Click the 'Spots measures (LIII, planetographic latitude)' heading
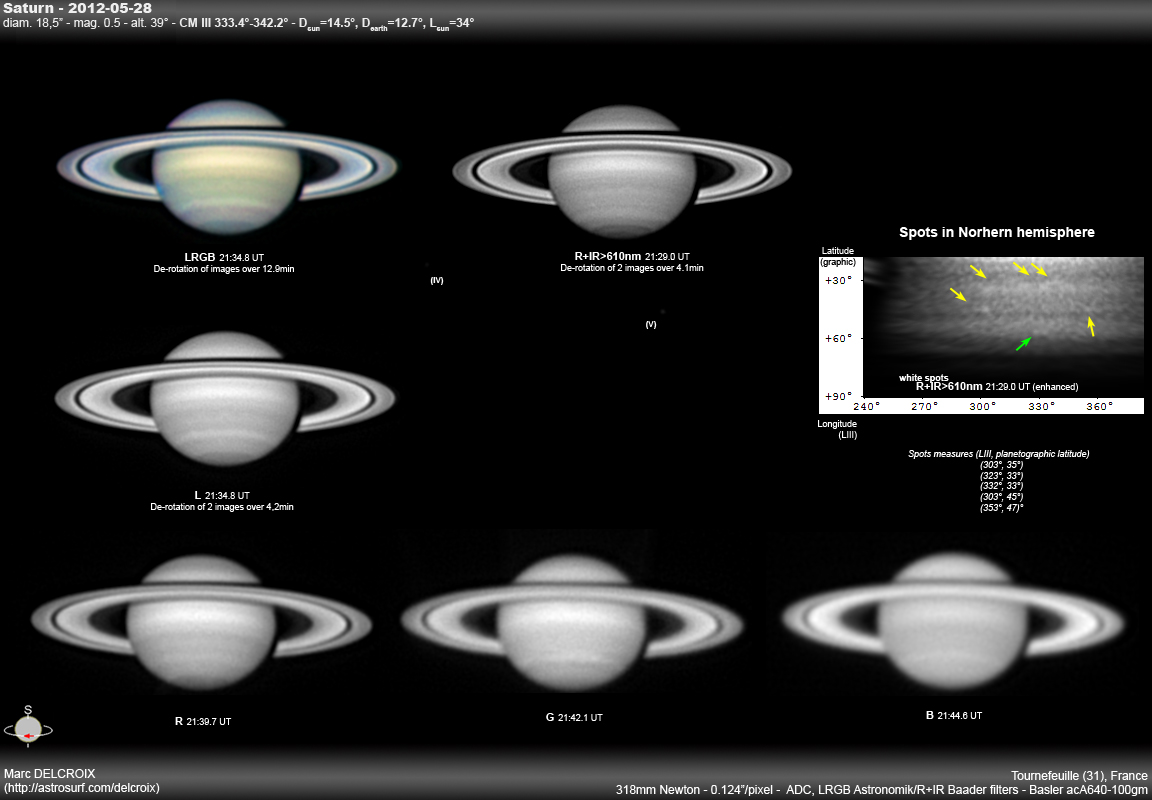 (x=999, y=454)
